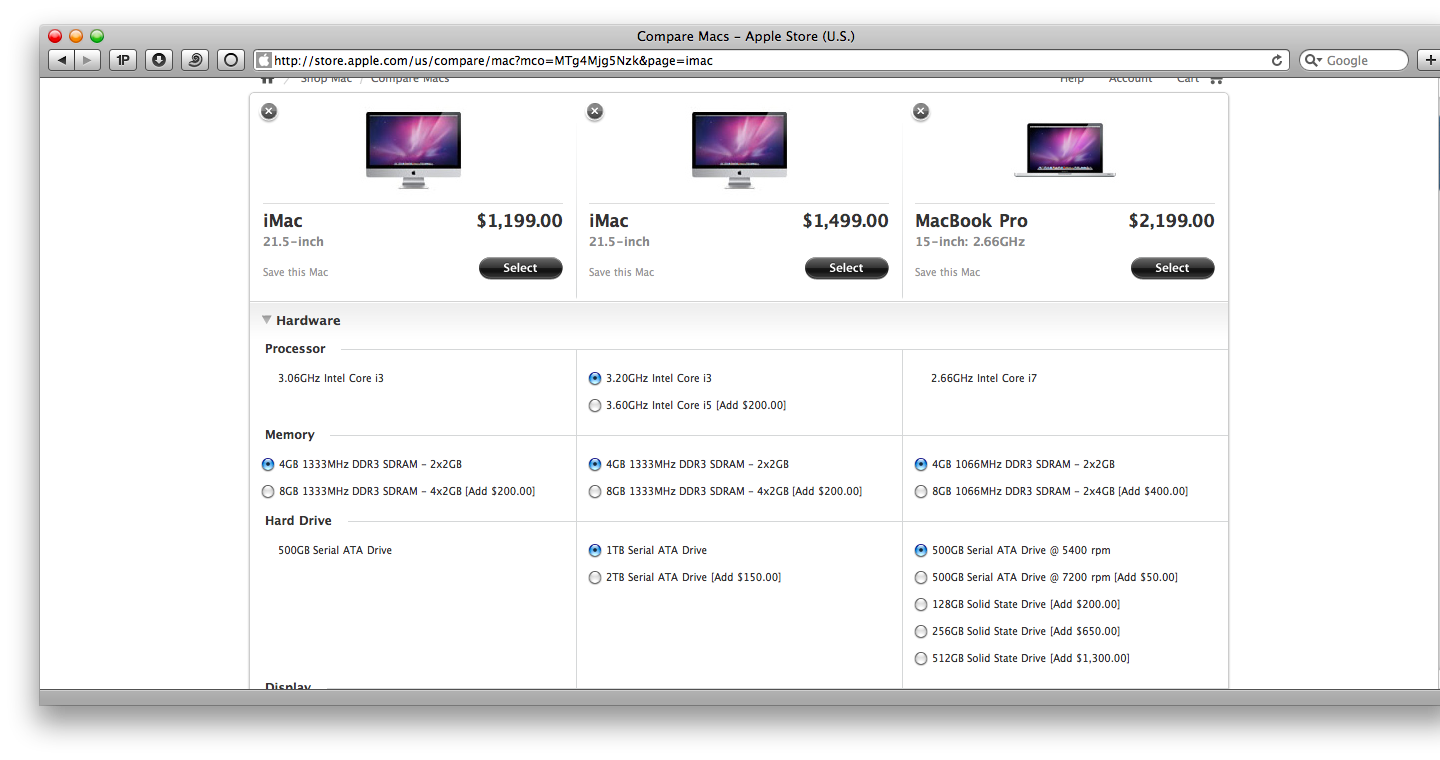
Task: Choose 3.60GHz Intel Core i5 upgrade
Action: pyautogui.click(x=595, y=405)
